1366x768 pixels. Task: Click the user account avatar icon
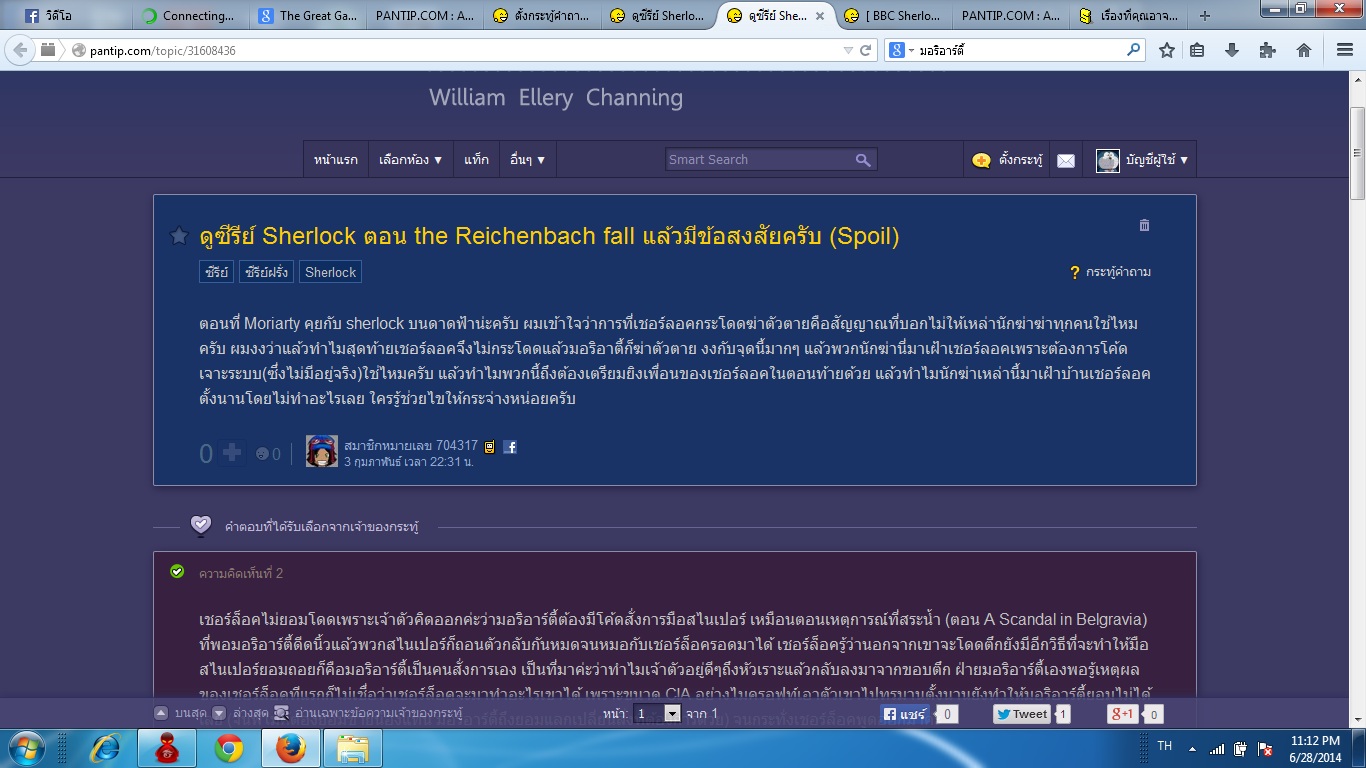click(1108, 160)
